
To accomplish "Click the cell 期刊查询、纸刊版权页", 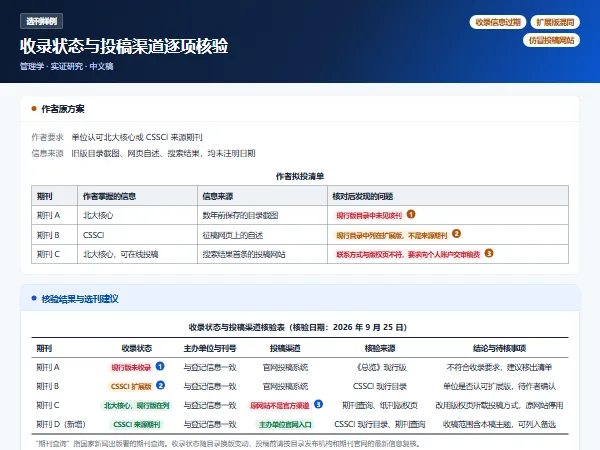I will pos(380,405).
